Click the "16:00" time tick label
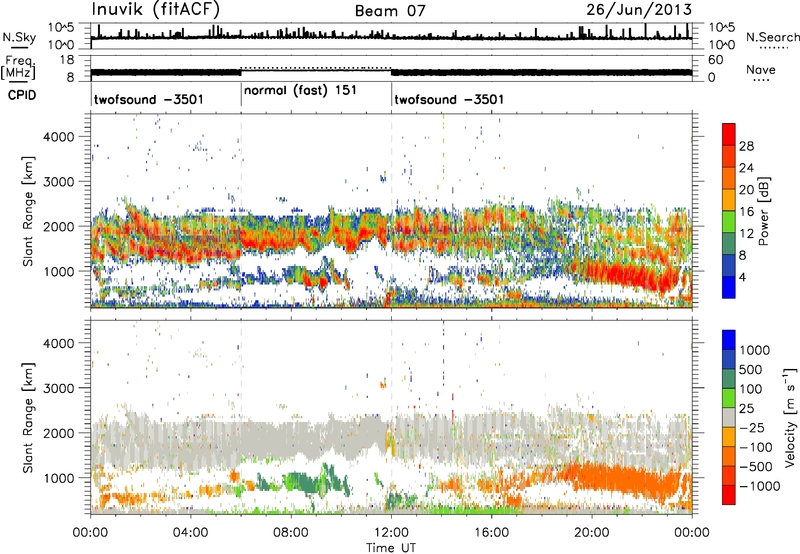Screen dimensions: 800x554 tap(491, 533)
